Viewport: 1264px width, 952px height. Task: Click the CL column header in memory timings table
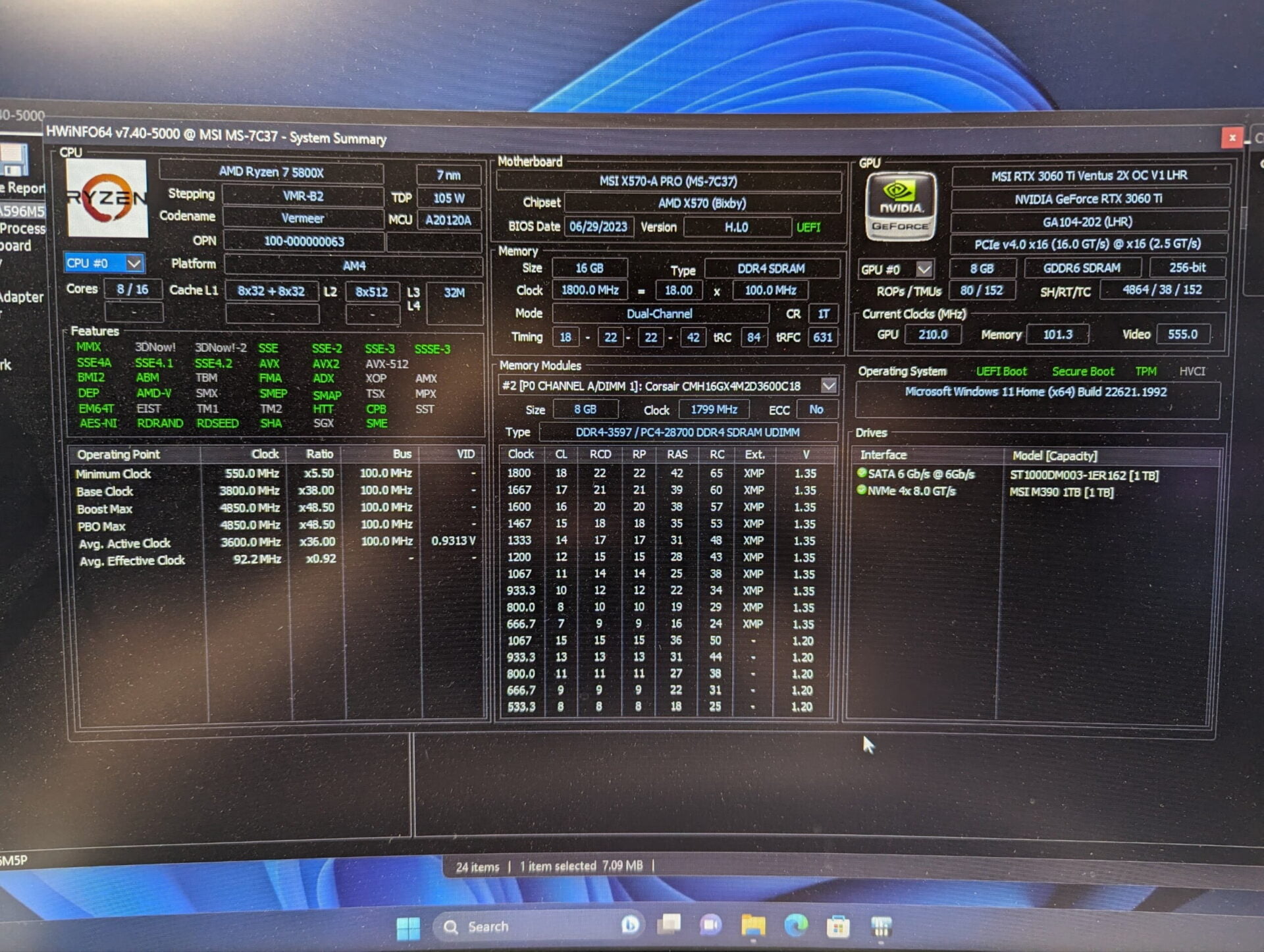tap(562, 454)
